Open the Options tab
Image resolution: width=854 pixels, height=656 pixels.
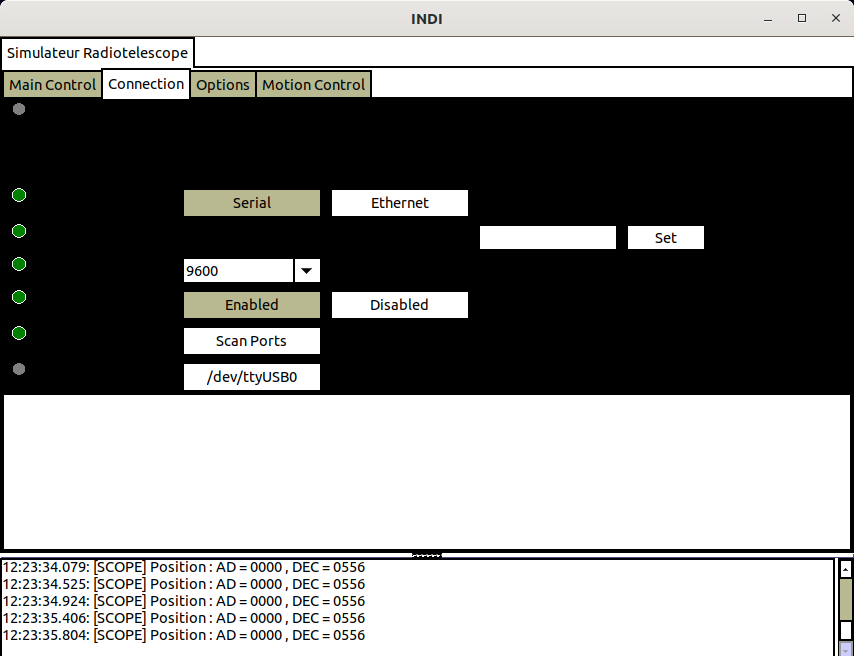(x=222, y=85)
